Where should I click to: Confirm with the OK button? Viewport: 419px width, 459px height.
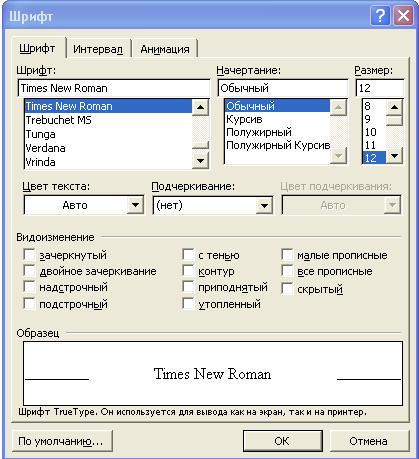tap(283, 441)
